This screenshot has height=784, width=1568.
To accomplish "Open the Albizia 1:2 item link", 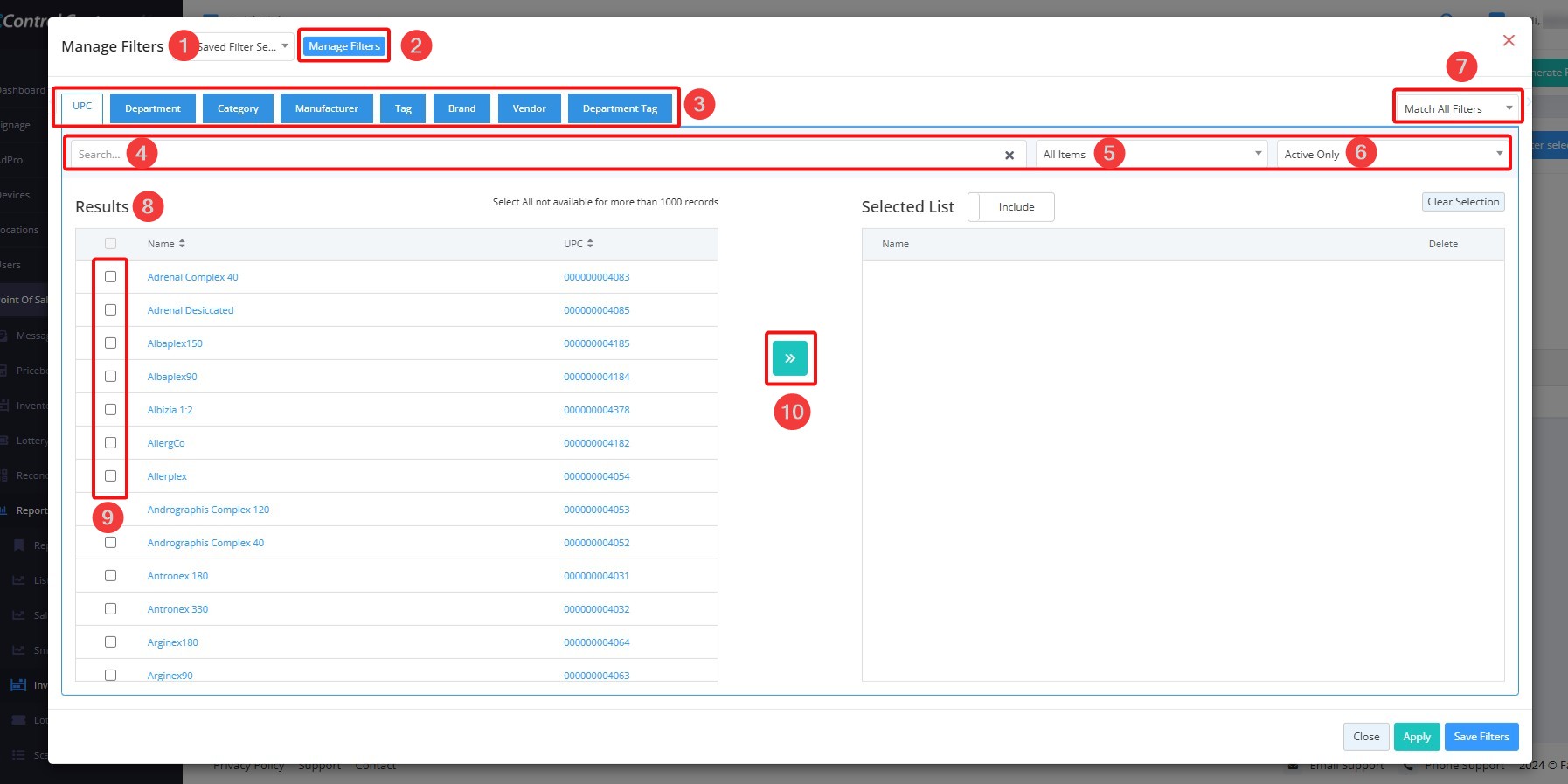I will click(x=170, y=410).
